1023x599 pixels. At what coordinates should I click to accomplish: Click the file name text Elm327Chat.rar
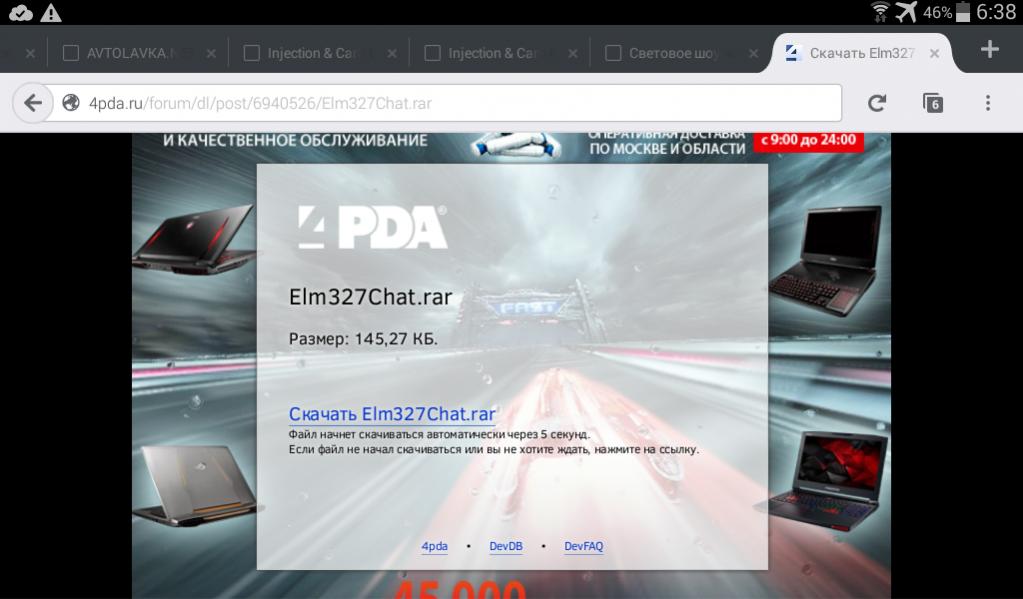(370, 297)
